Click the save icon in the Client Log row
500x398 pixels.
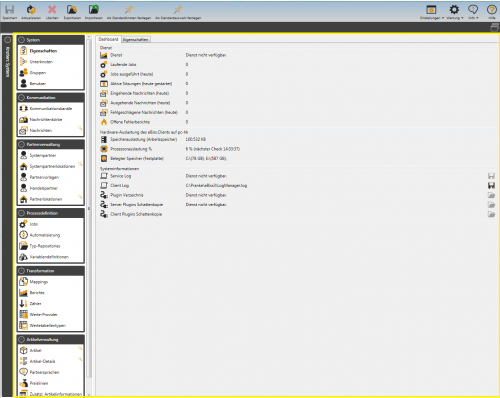point(491,185)
